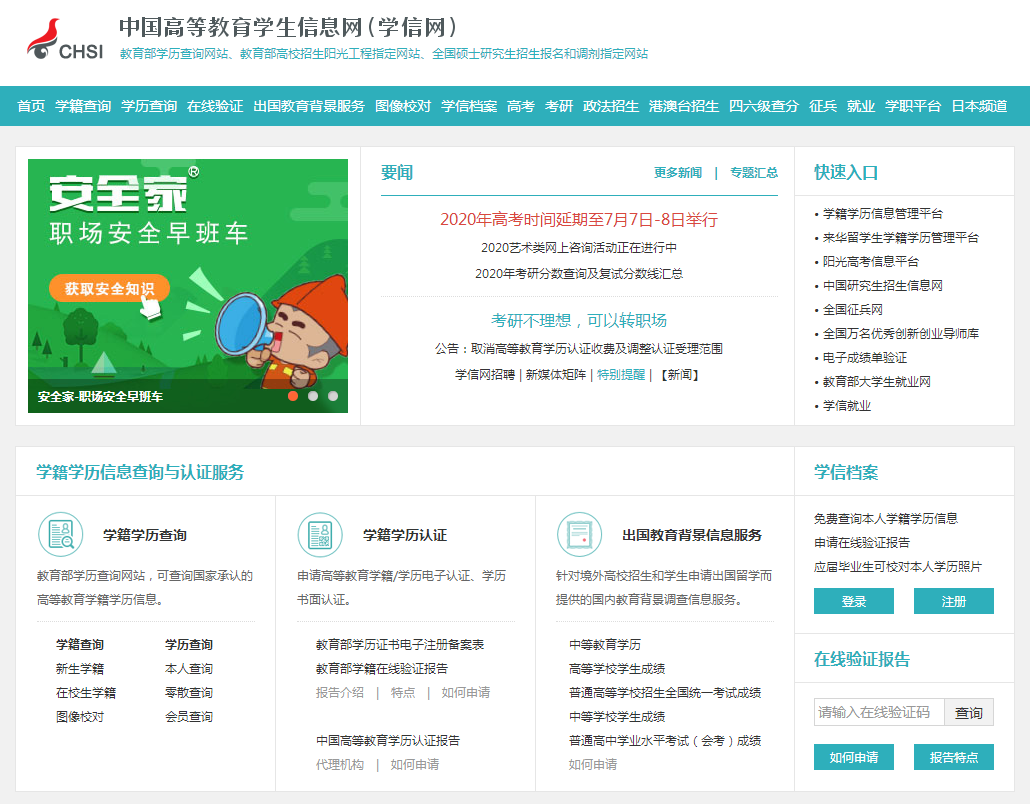Image resolution: width=1030 pixels, height=804 pixels.
Task: Open the 考研 navigation item
Action: point(557,105)
